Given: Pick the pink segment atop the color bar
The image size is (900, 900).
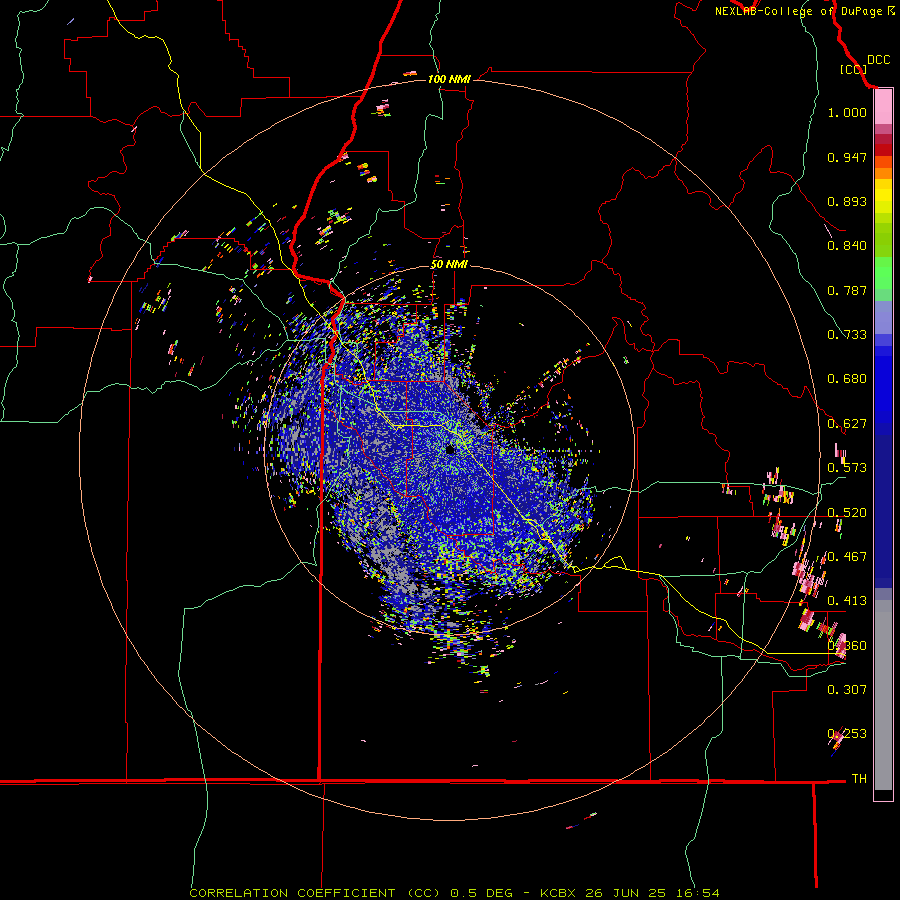Looking at the screenshot, I should tap(883, 107).
